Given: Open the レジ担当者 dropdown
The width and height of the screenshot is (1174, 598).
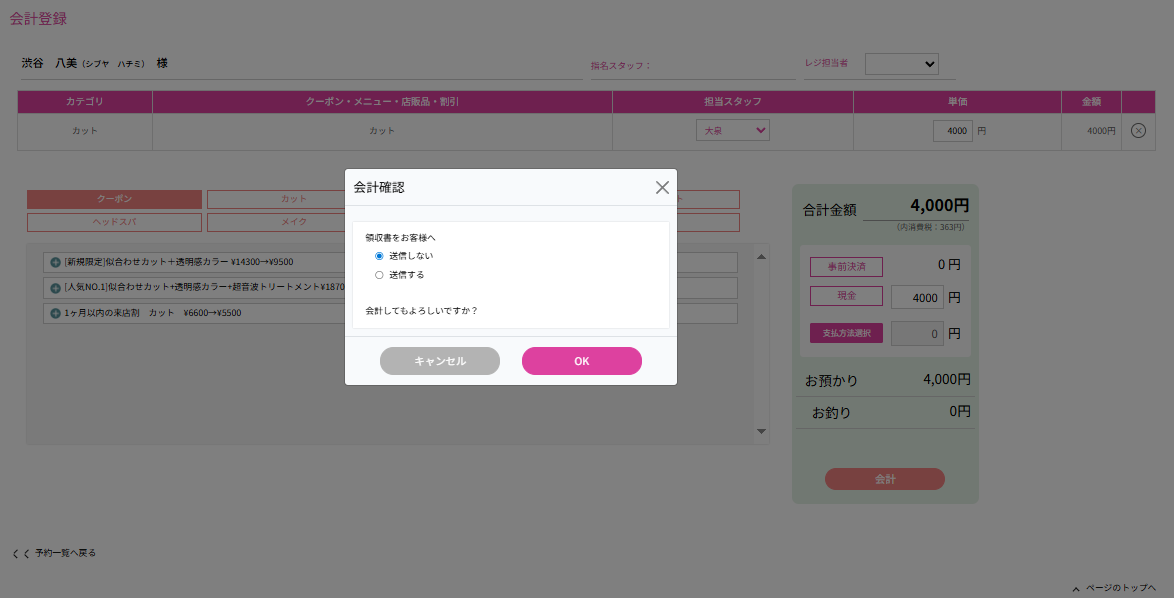Looking at the screenshot, I should point(901,64).
